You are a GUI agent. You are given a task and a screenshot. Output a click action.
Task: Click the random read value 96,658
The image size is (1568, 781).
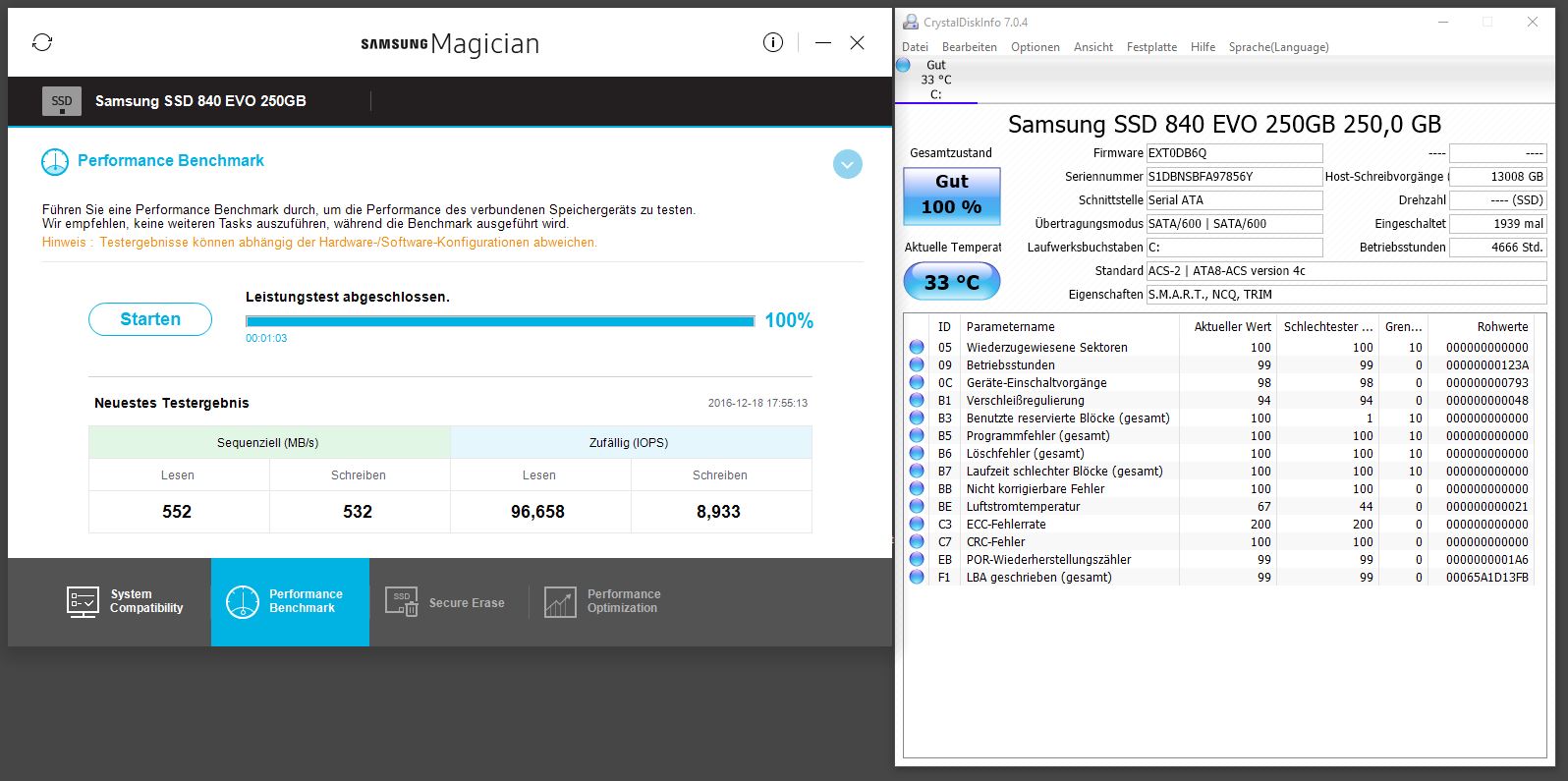pos(538,512)
